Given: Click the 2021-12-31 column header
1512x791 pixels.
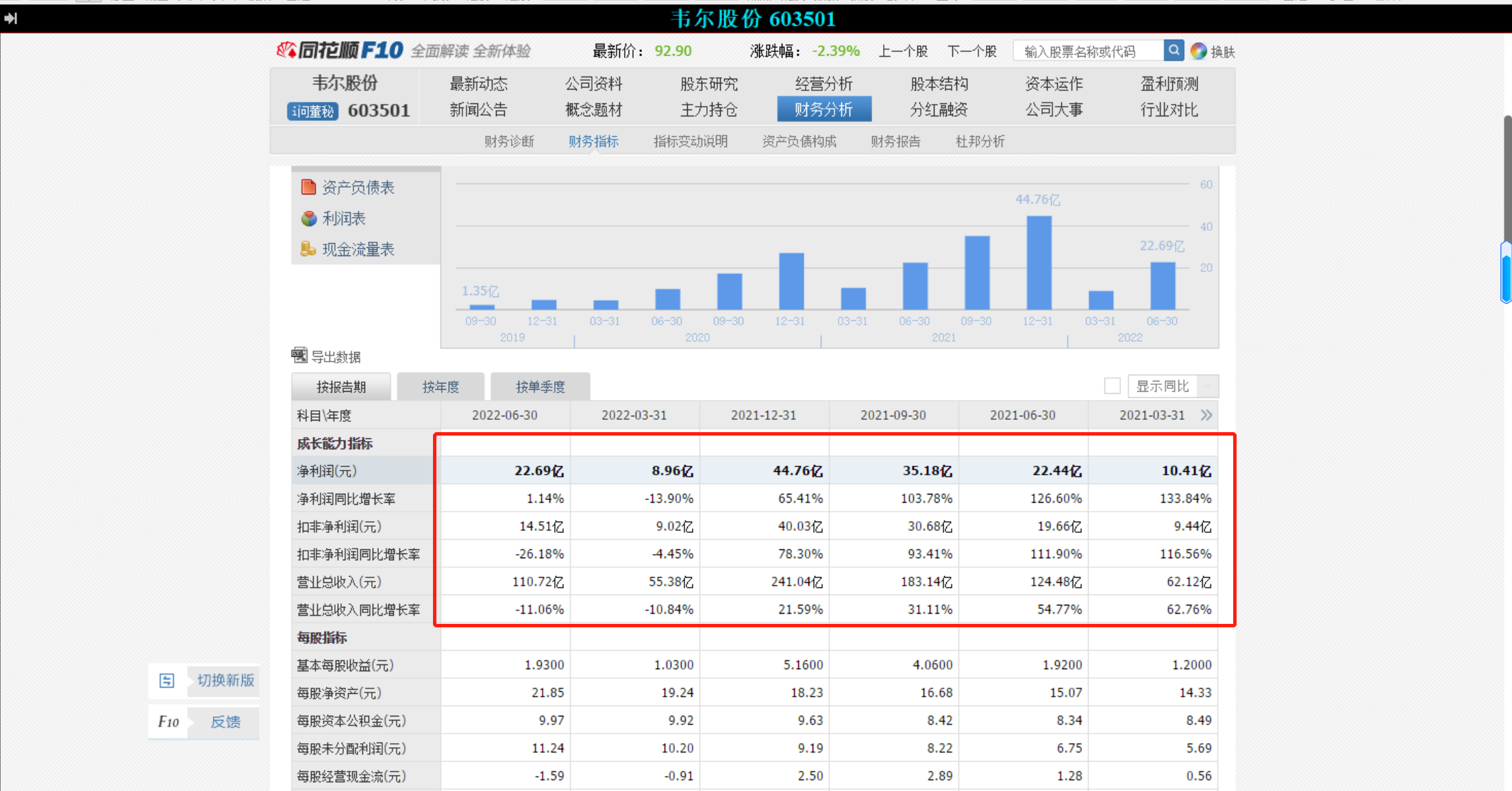Looking at the screenshot, I should click(764, 415).
